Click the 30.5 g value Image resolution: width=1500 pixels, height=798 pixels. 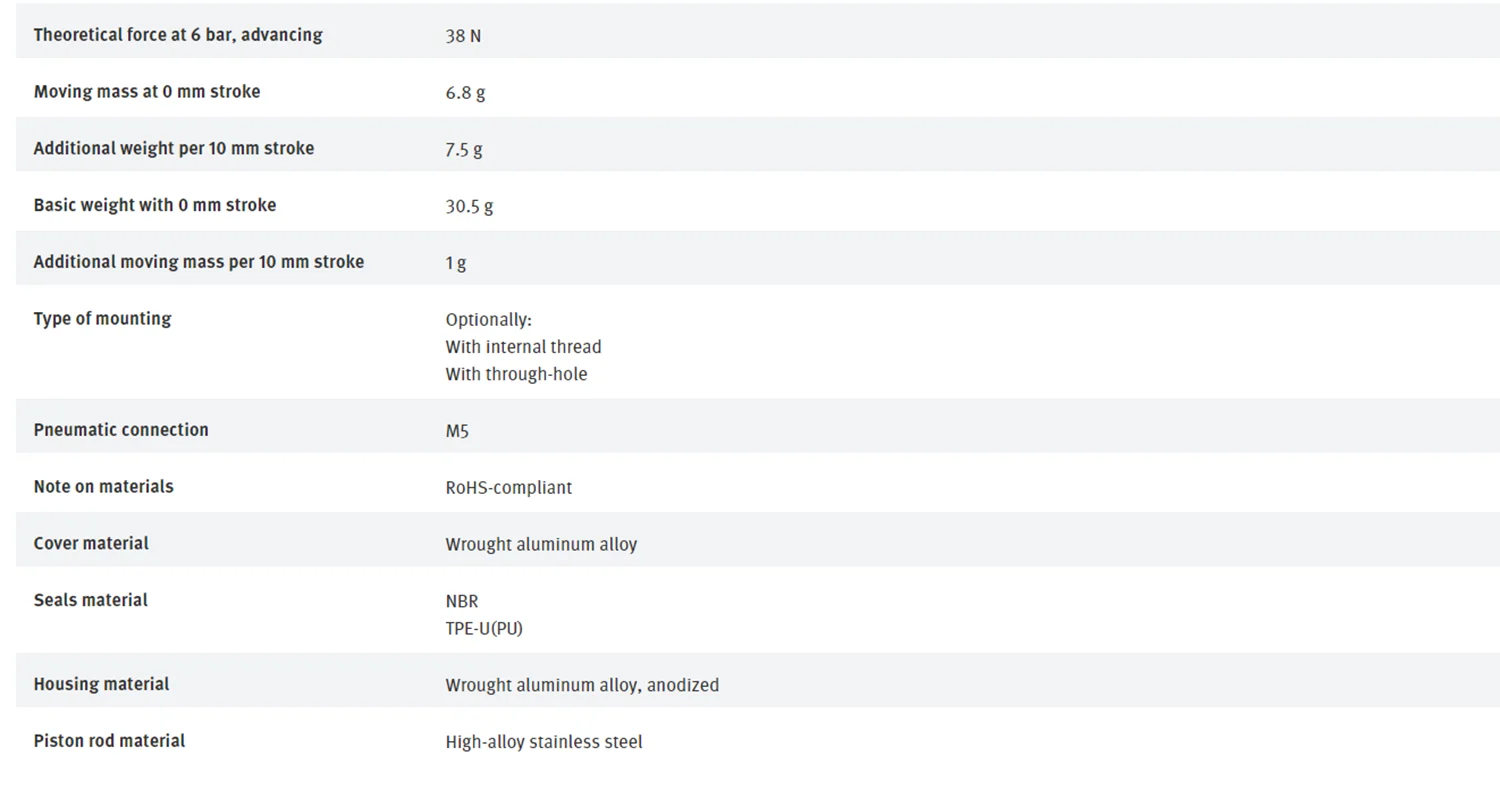tap(469, 207)
